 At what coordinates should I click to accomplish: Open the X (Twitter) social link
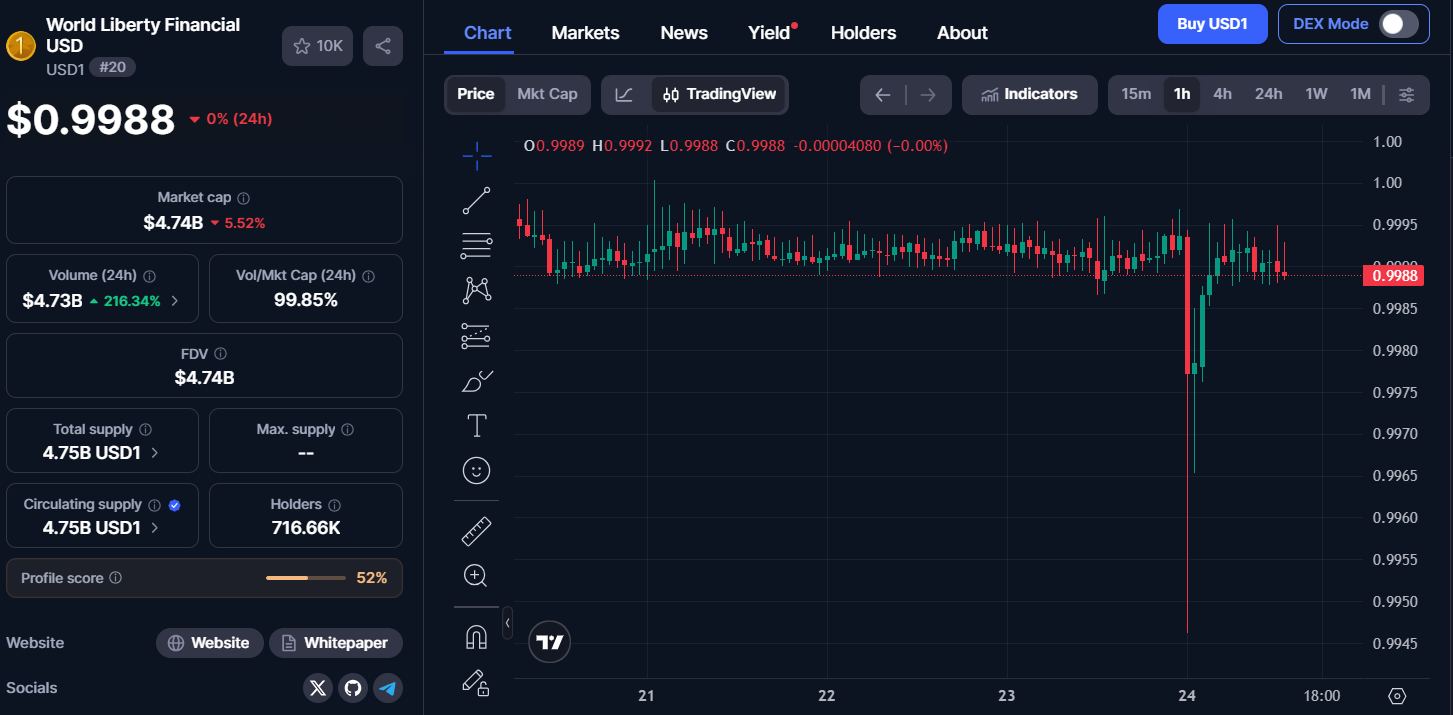pyautogui.click(x=318, y=688)
